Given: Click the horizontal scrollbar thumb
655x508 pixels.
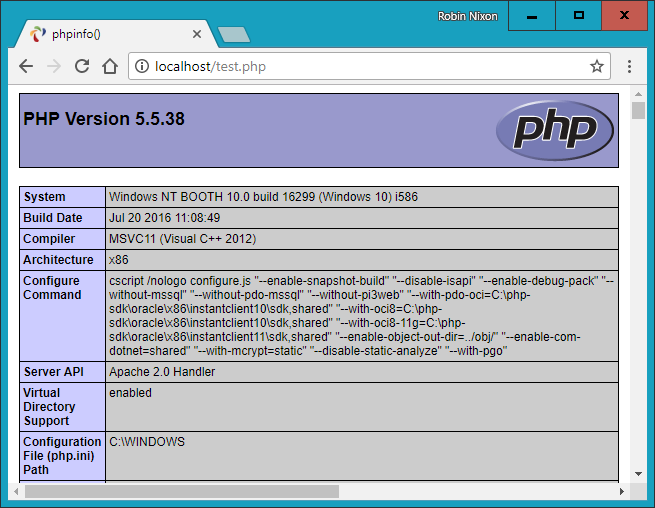Looking at the screenshot, I should tap(182, 491).
